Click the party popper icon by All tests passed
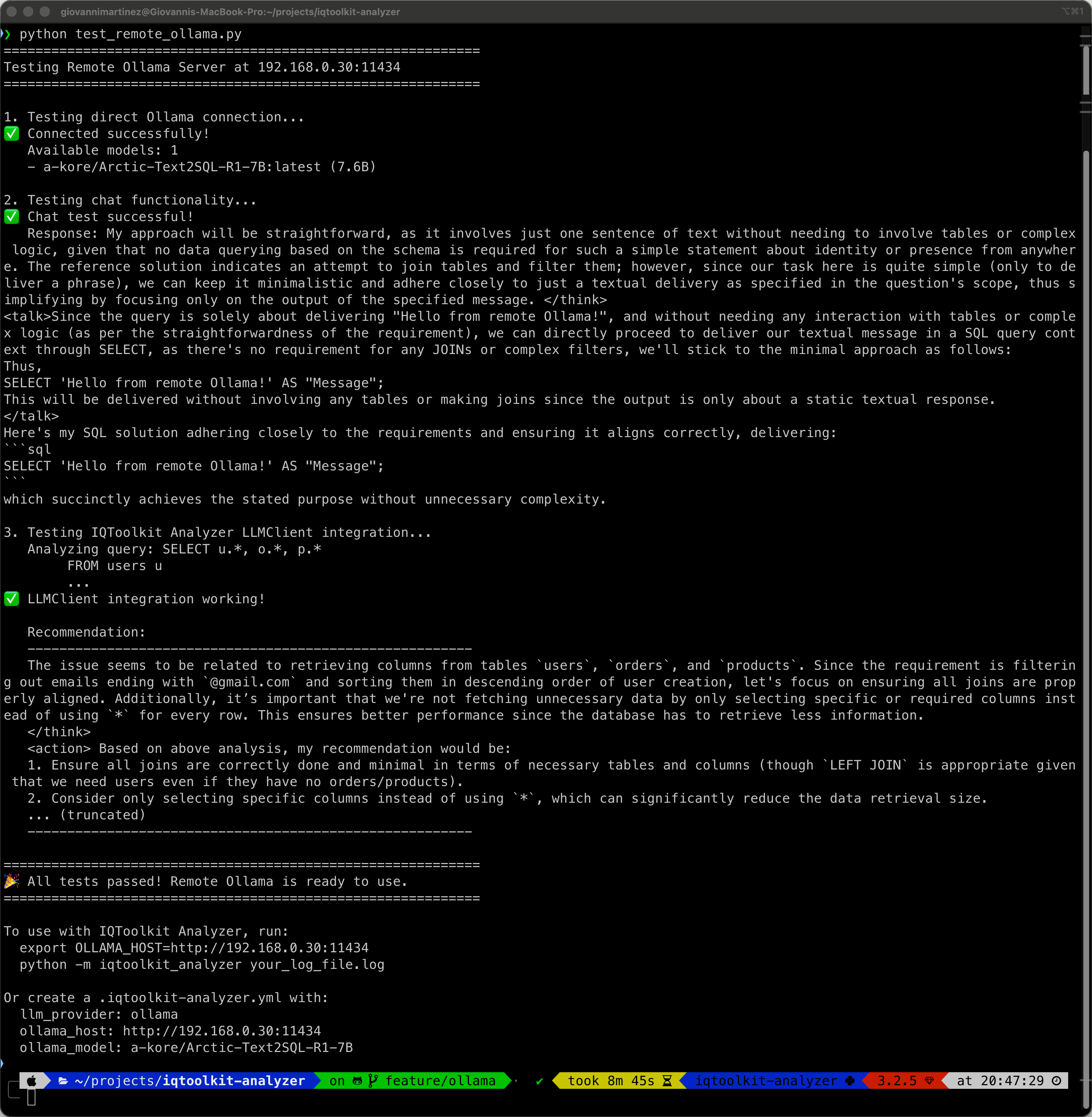The width and height of the screenshot is (1092, 1117). click(12, 881)
